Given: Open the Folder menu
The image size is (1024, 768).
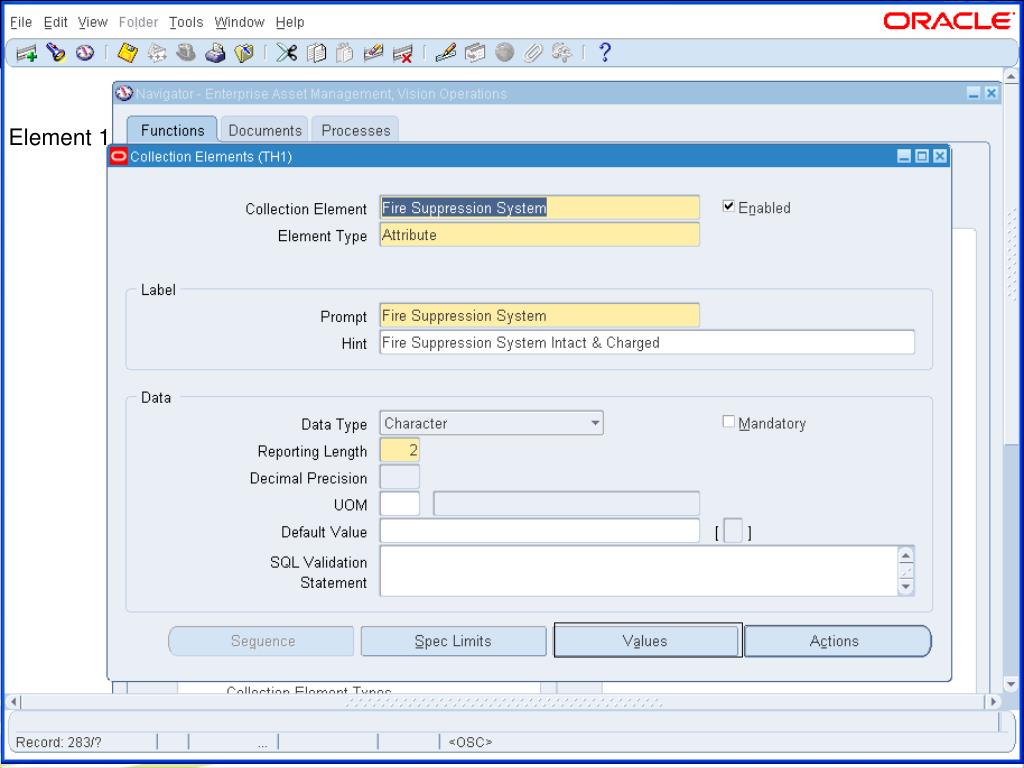Looking at the screenshot, I should coord(138,22).
